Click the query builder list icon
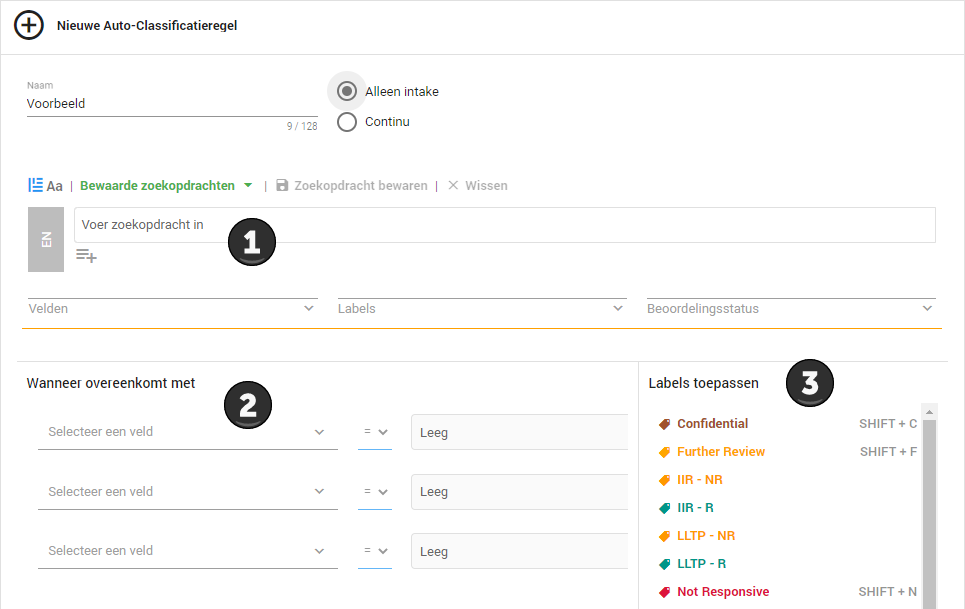965x609 pixels. point(36,185)
